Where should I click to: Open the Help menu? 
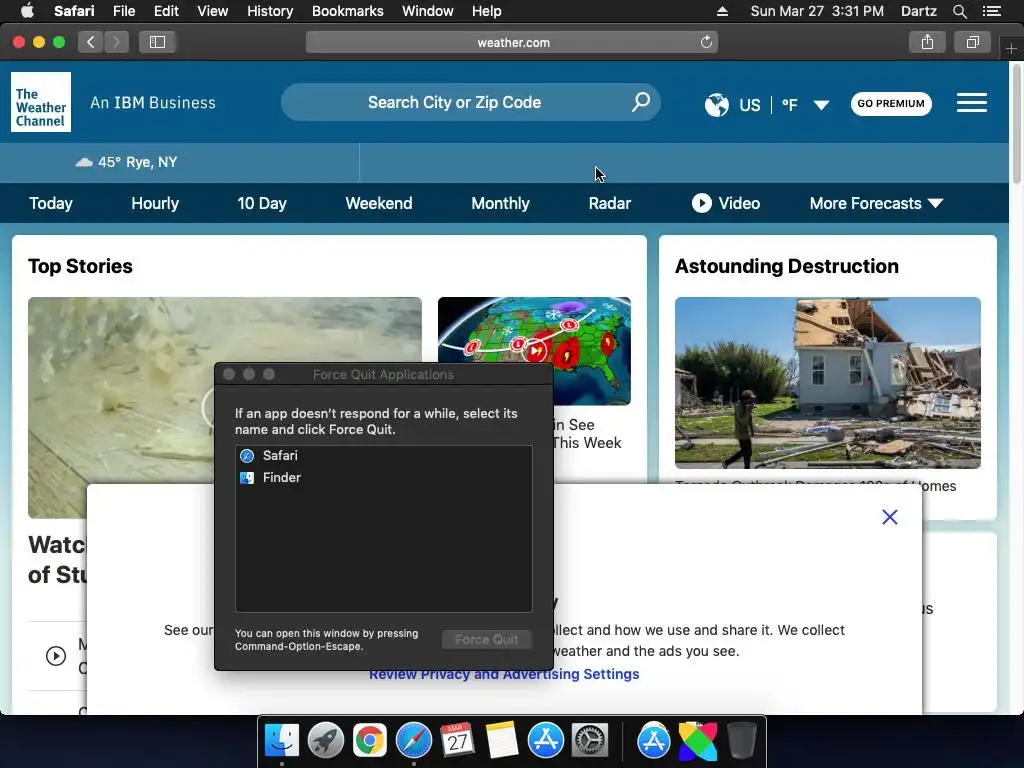[x=487, y=11]
